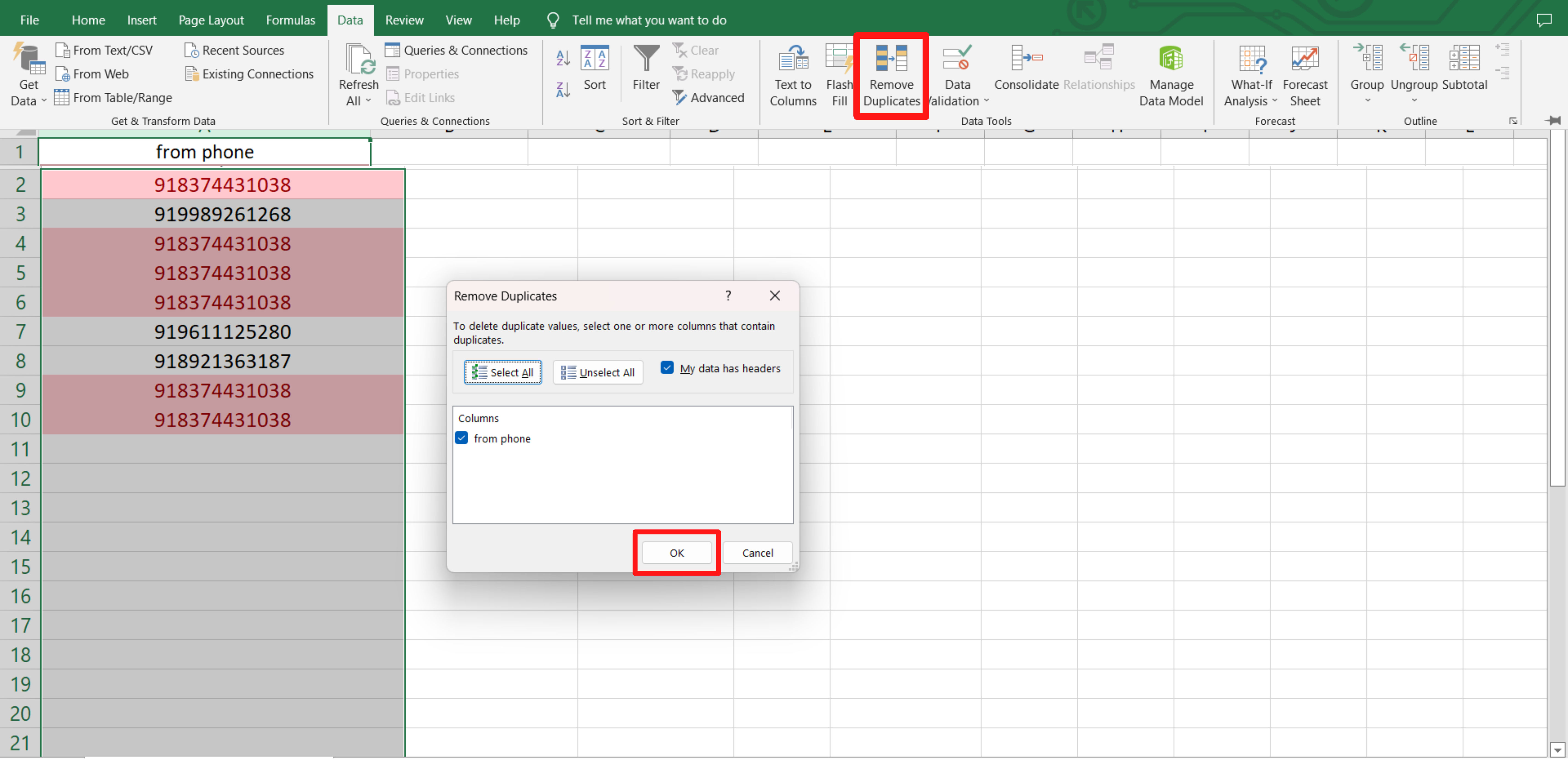Open the Get Data menu
The width and height of the screenshot is (1568, 765).
pyautogui.click(x=28, y=75)
